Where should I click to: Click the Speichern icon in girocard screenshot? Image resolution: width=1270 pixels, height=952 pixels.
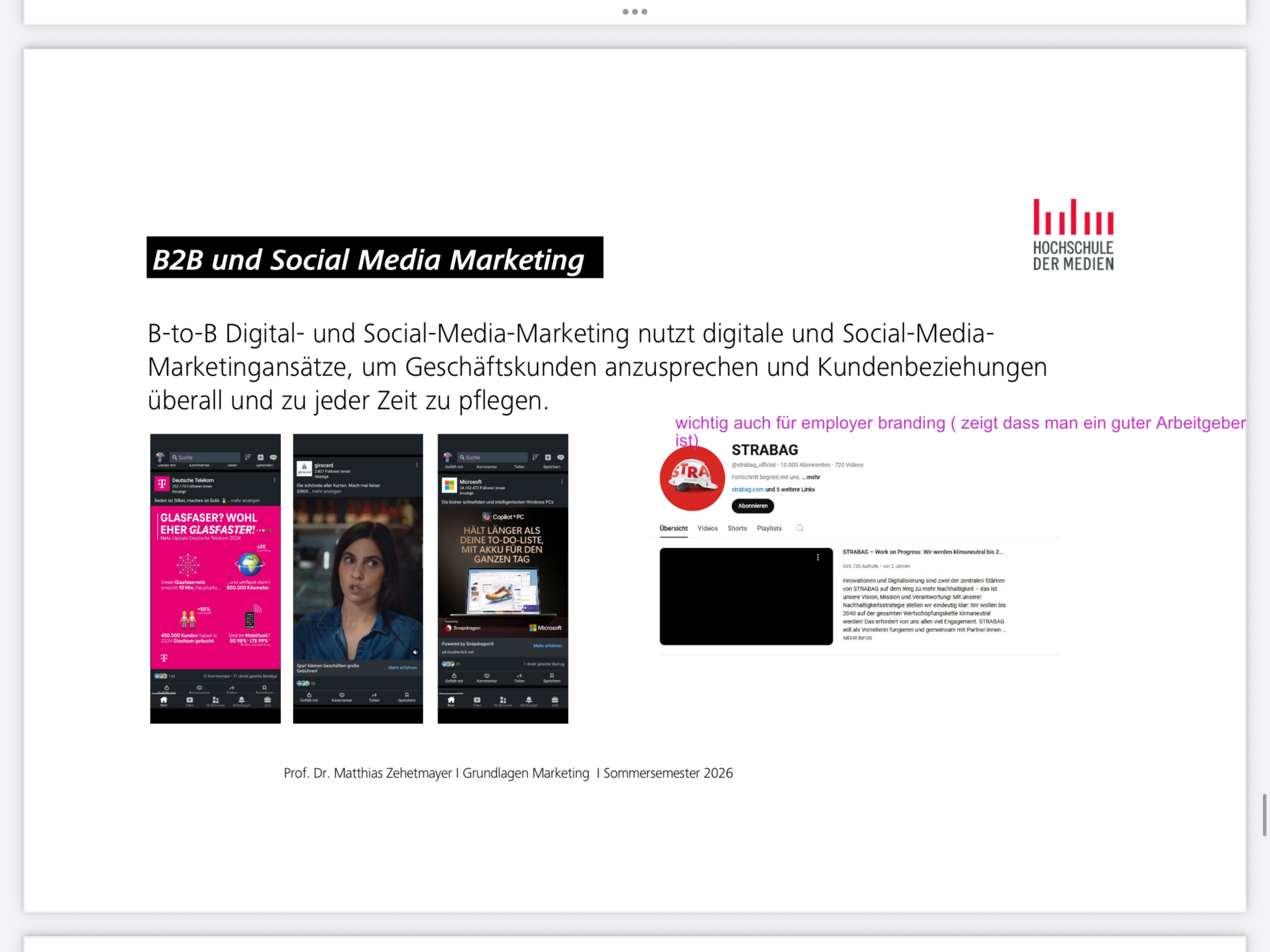tap(406, 695)
